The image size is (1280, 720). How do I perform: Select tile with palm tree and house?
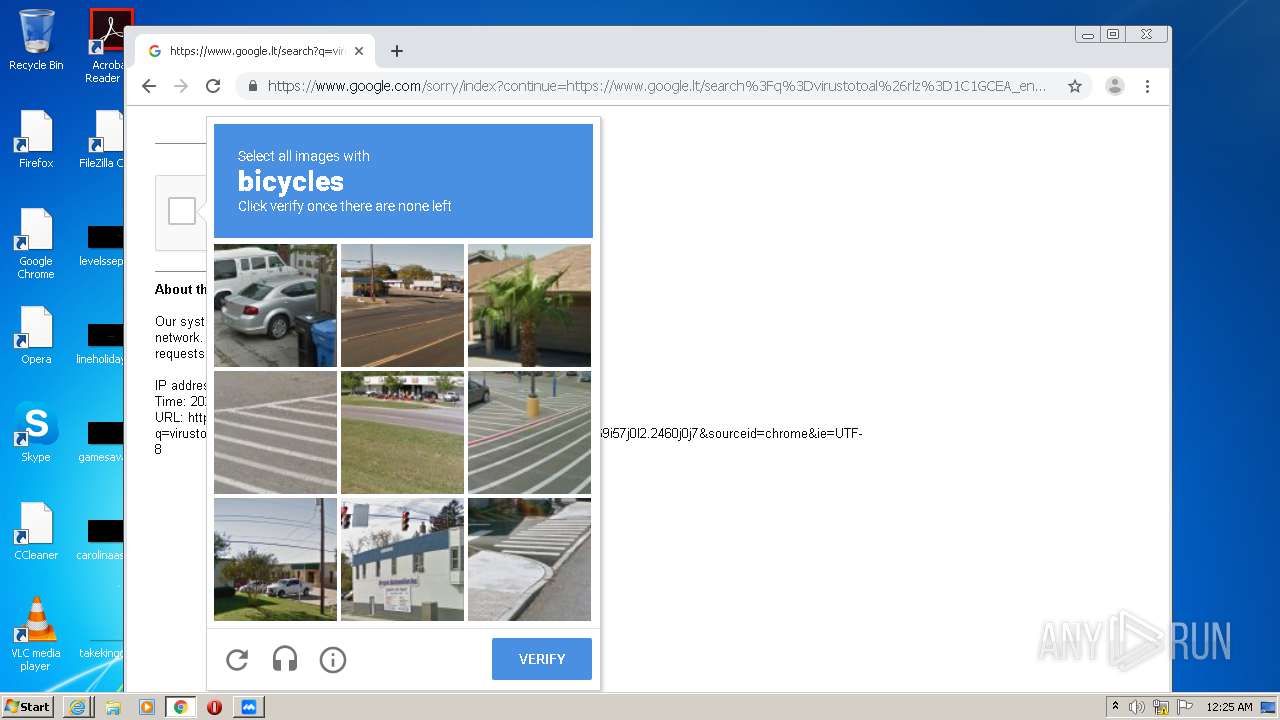pyautogui.click(x=529, y=306)
